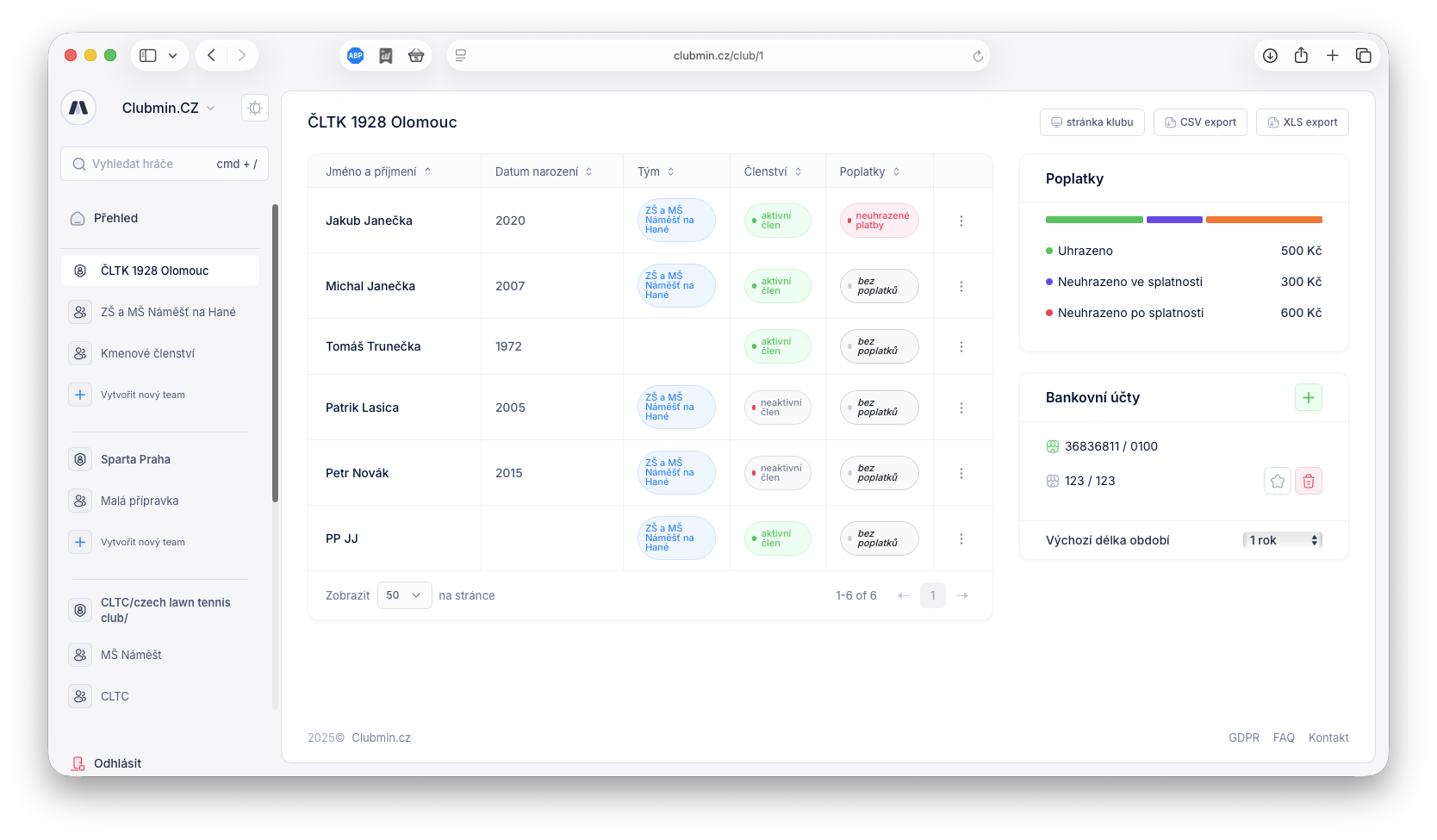
Task: Click the orange overdue segment of fees bar
Action: point(1263,220)
